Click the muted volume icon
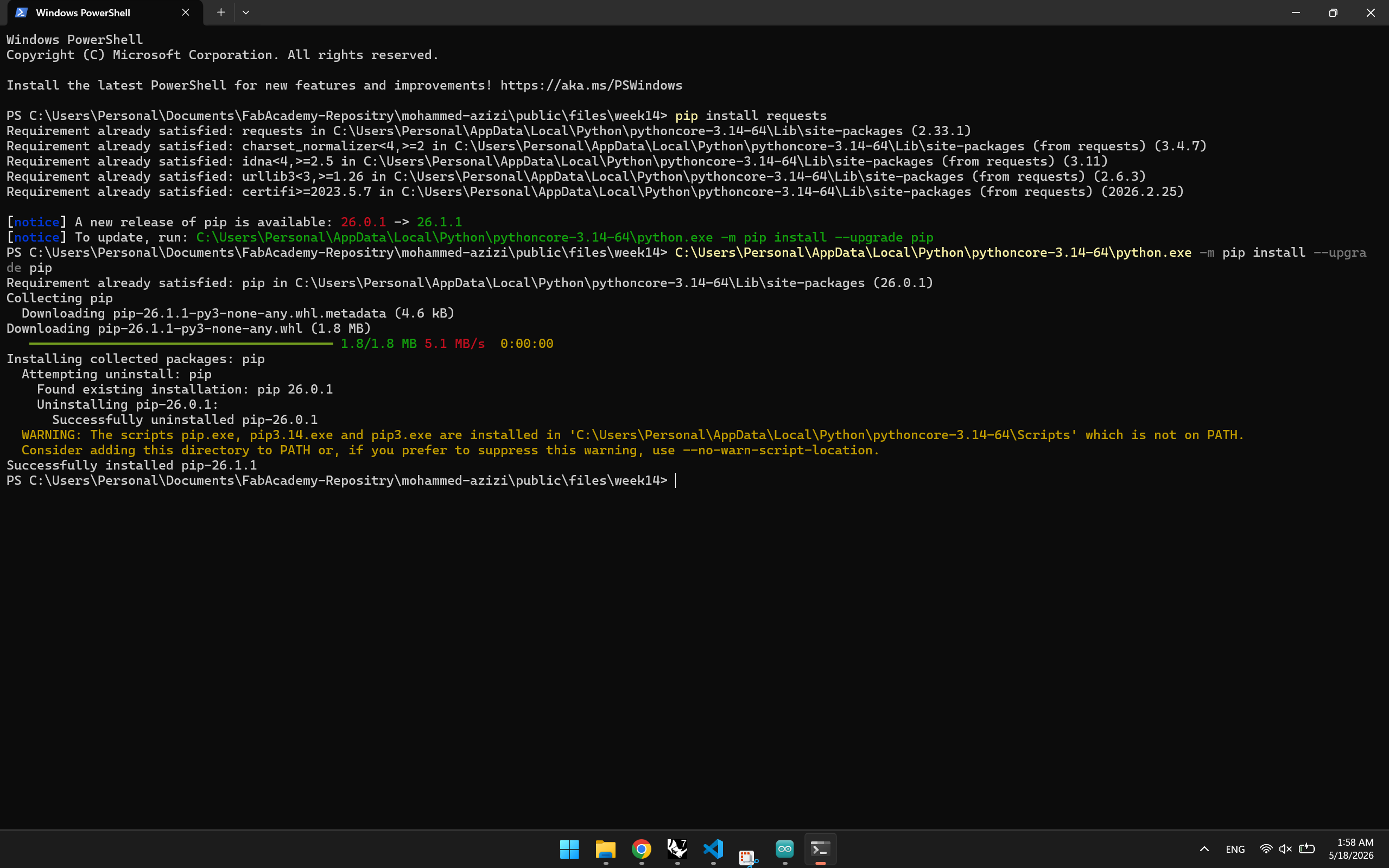Viewport: 1389px width, 868px height. pyautogui.click(x=1285, y=848)
